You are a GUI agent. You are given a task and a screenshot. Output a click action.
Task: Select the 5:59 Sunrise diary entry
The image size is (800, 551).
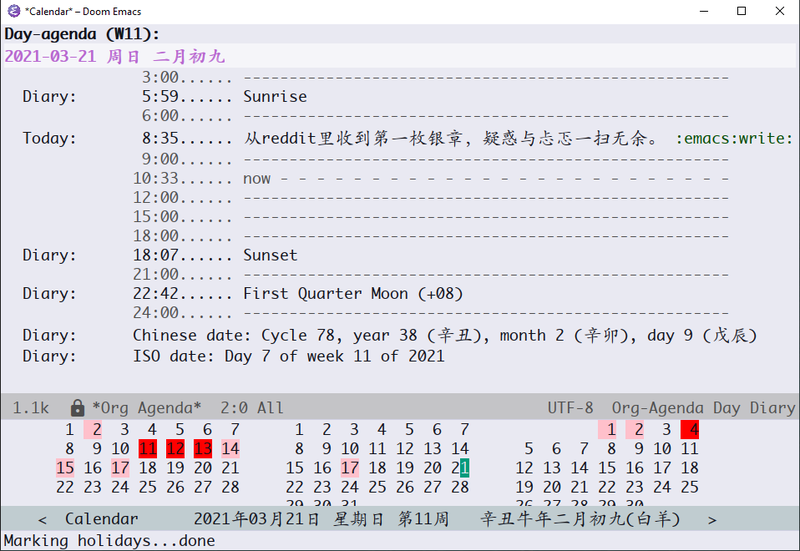pyautogui.click(x=224, y=96)
